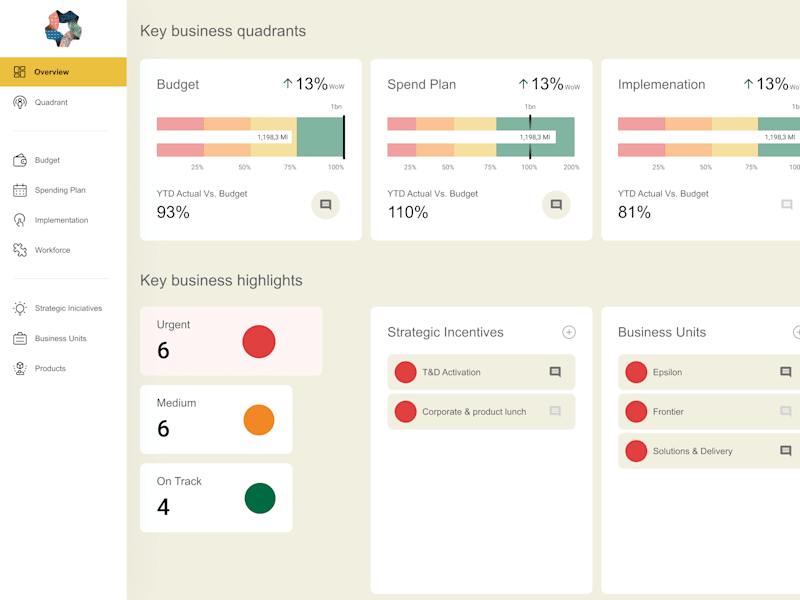800x600 pixels.
Task: Click the Key business highlights heading
Action: coord(221,281)
